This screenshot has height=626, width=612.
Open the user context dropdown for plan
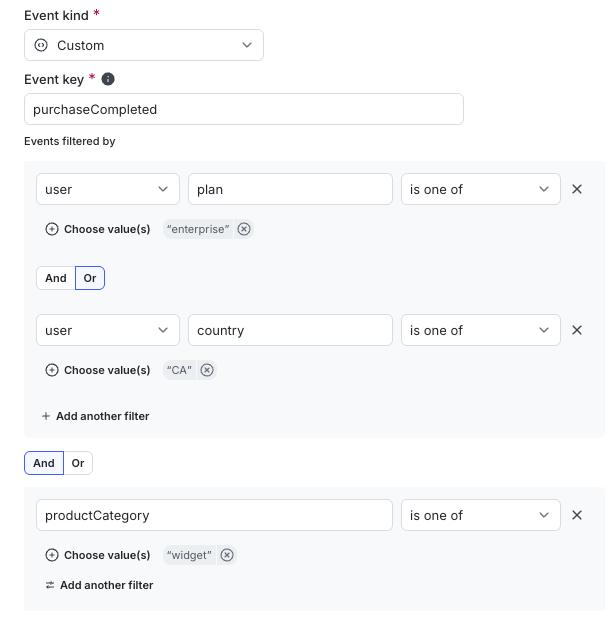click(x=108, y=189)
